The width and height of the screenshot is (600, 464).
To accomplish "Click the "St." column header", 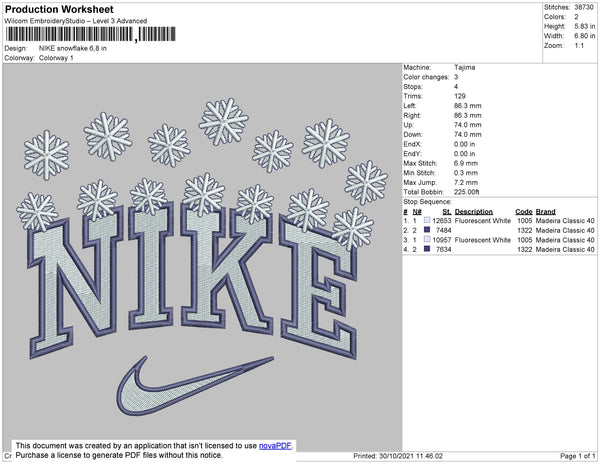I will (447, 212).
